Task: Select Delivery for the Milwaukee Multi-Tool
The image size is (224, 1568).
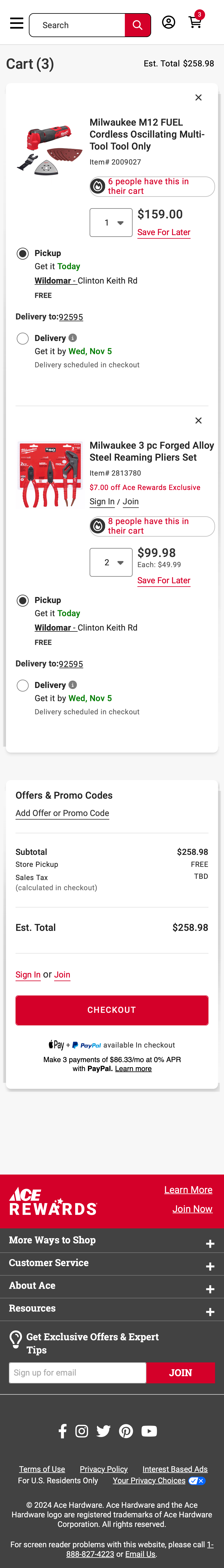Action: click(22, 338)
